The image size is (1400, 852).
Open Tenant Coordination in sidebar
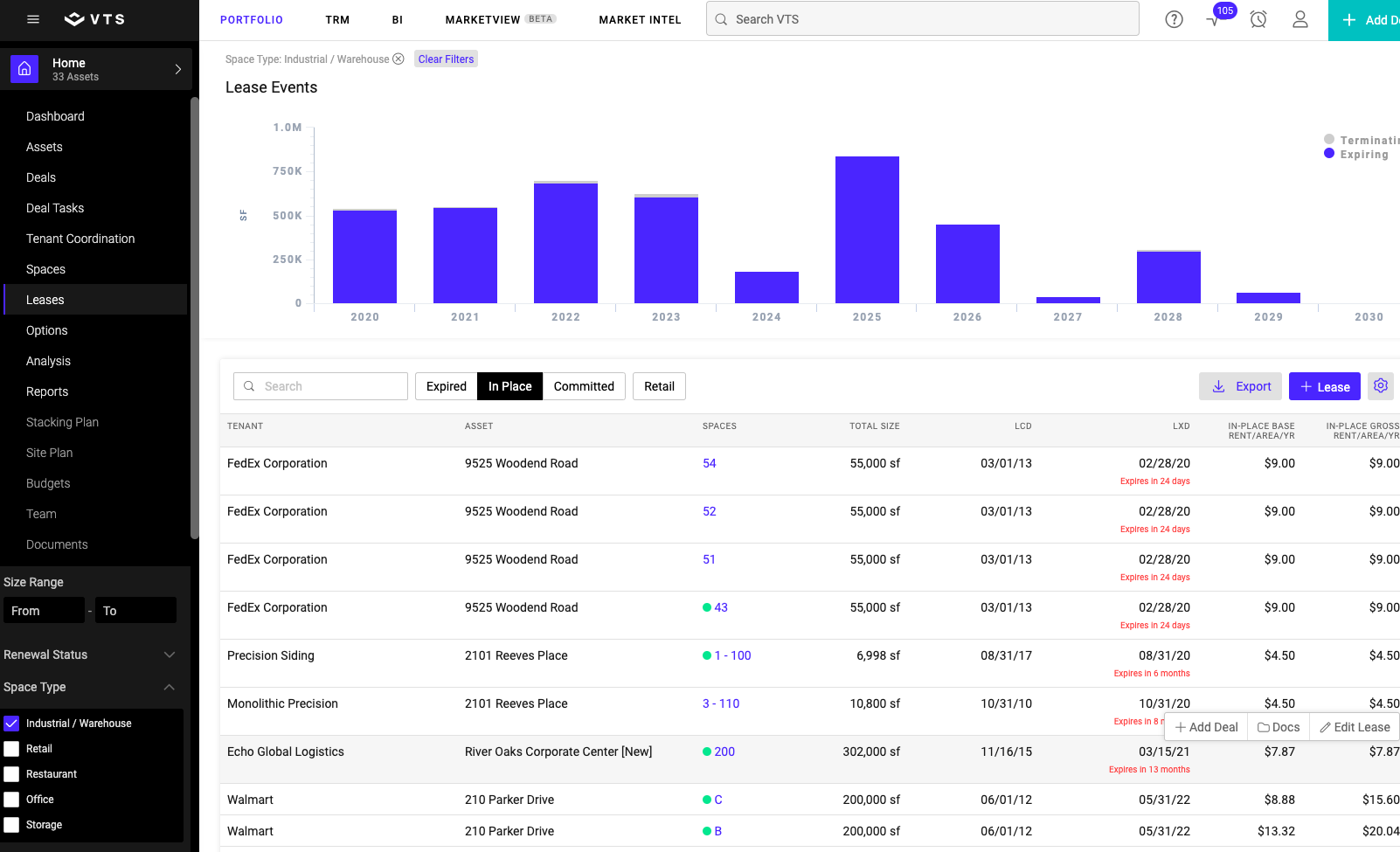coord(80,239)
